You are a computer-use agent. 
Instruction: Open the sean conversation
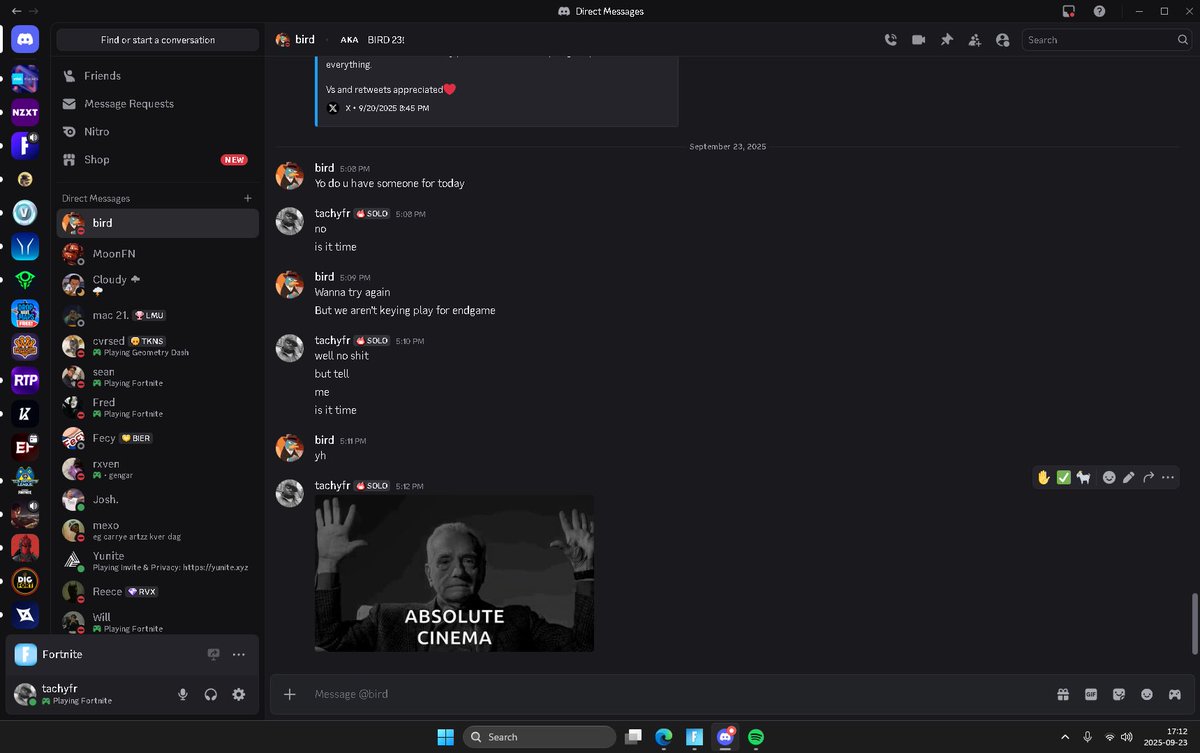(x=158, y=377)
